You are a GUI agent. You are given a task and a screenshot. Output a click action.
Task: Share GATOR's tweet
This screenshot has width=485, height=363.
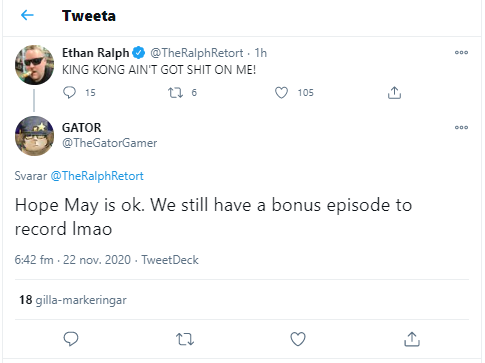pyautogui.click(x=412, y=339)
